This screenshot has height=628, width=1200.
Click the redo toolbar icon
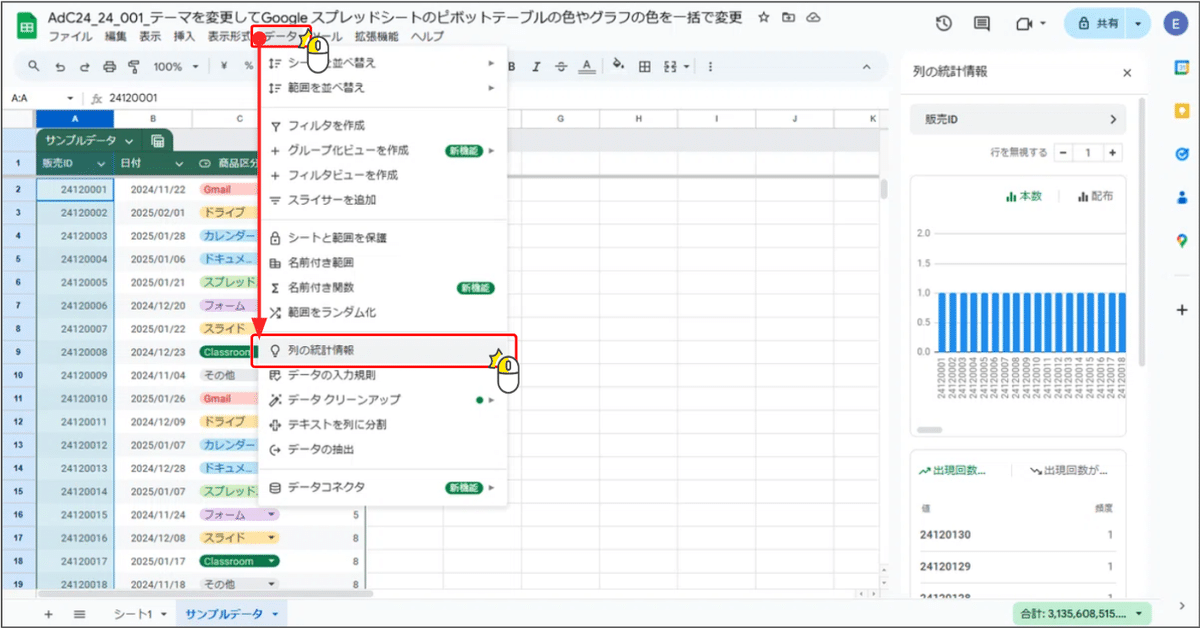pos(84,67)
